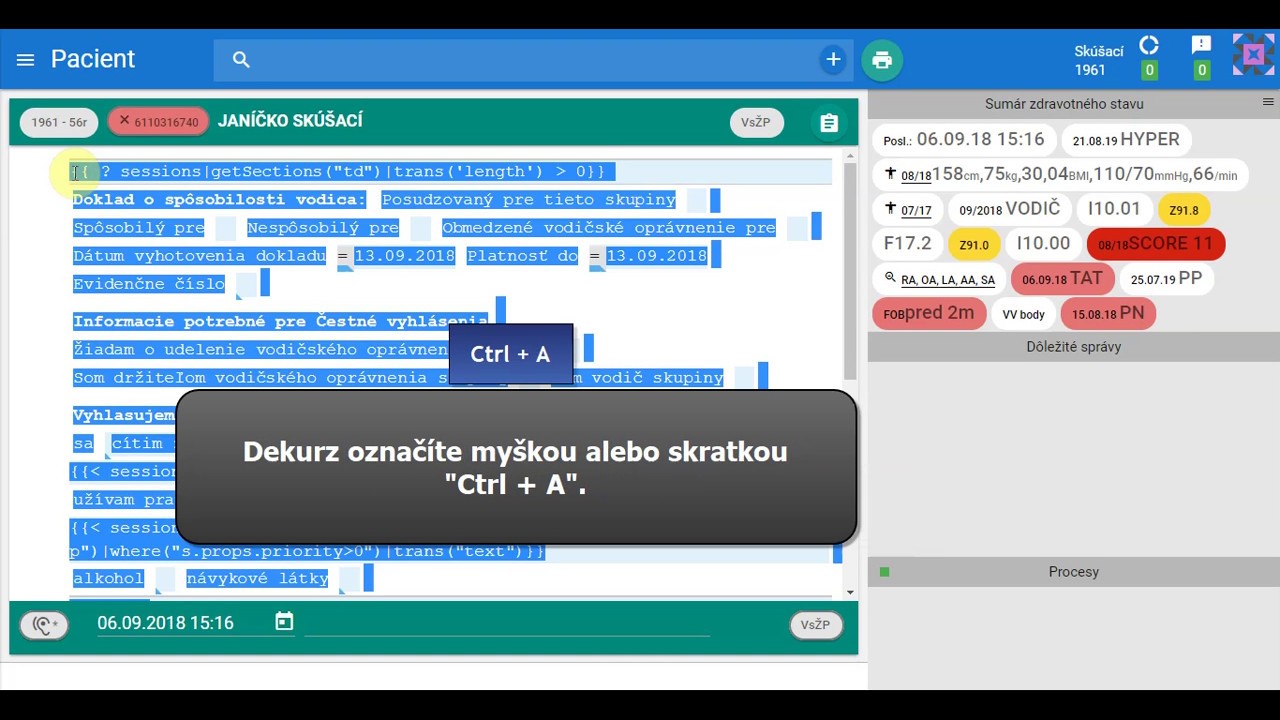Select the VV body chip
Viewport: 1280px width, 720px height.
pyautogui.click(x=1023, y=313)
